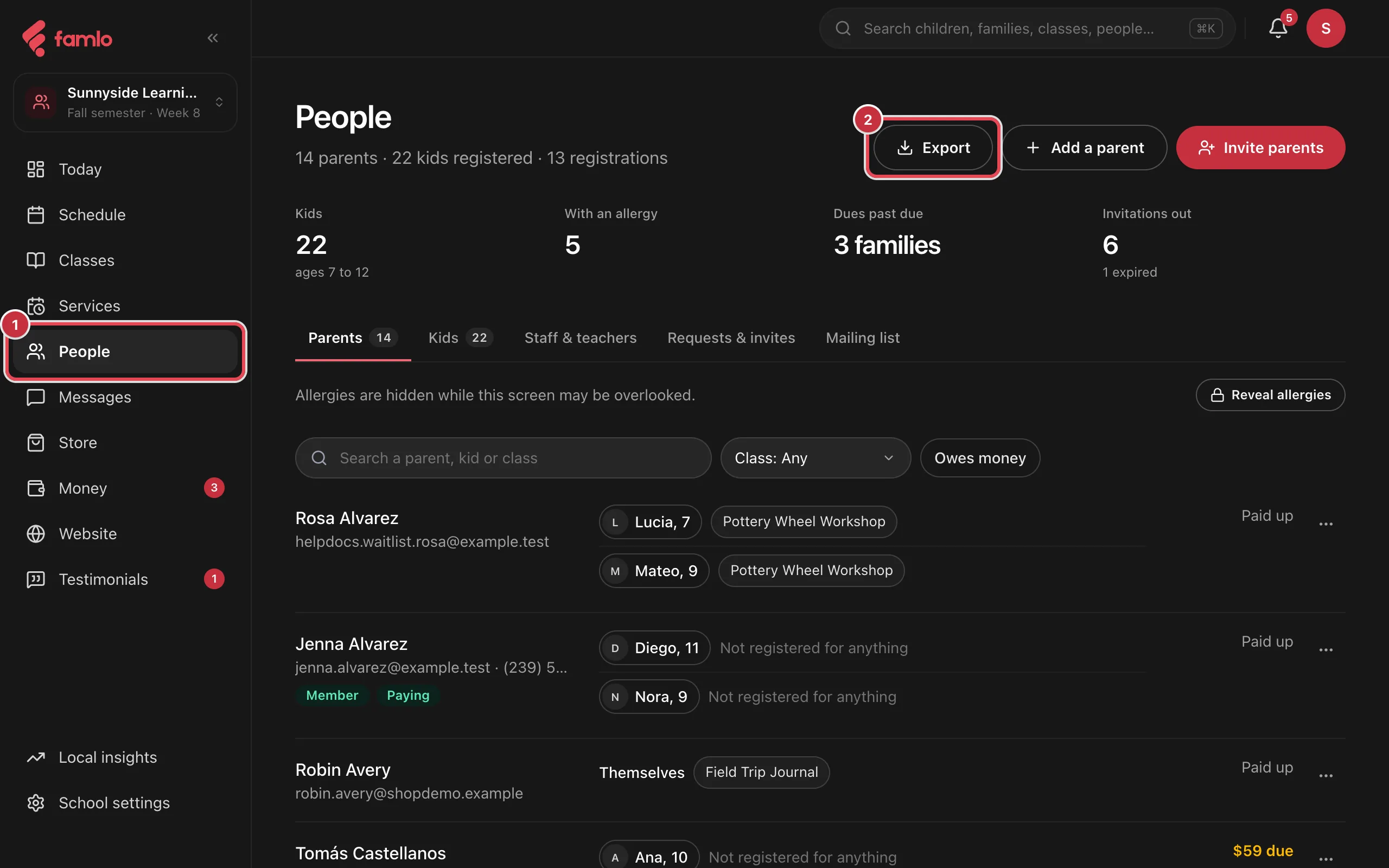The width and height of the screenshot is (1389, 868).
Task: Click the Lucia, 7 kid chip
Action: pos(649,522)
